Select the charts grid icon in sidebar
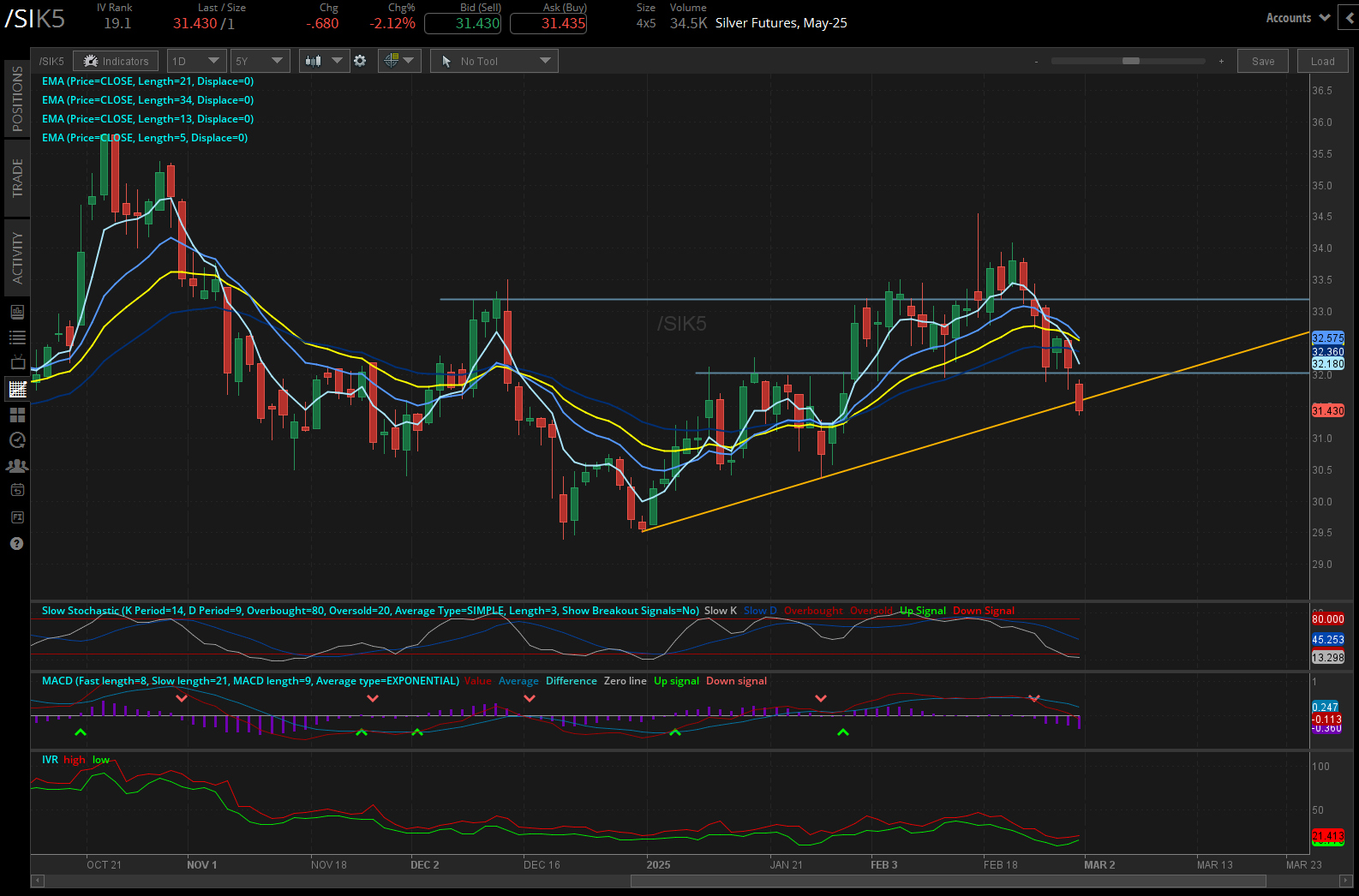 (17, 389)
